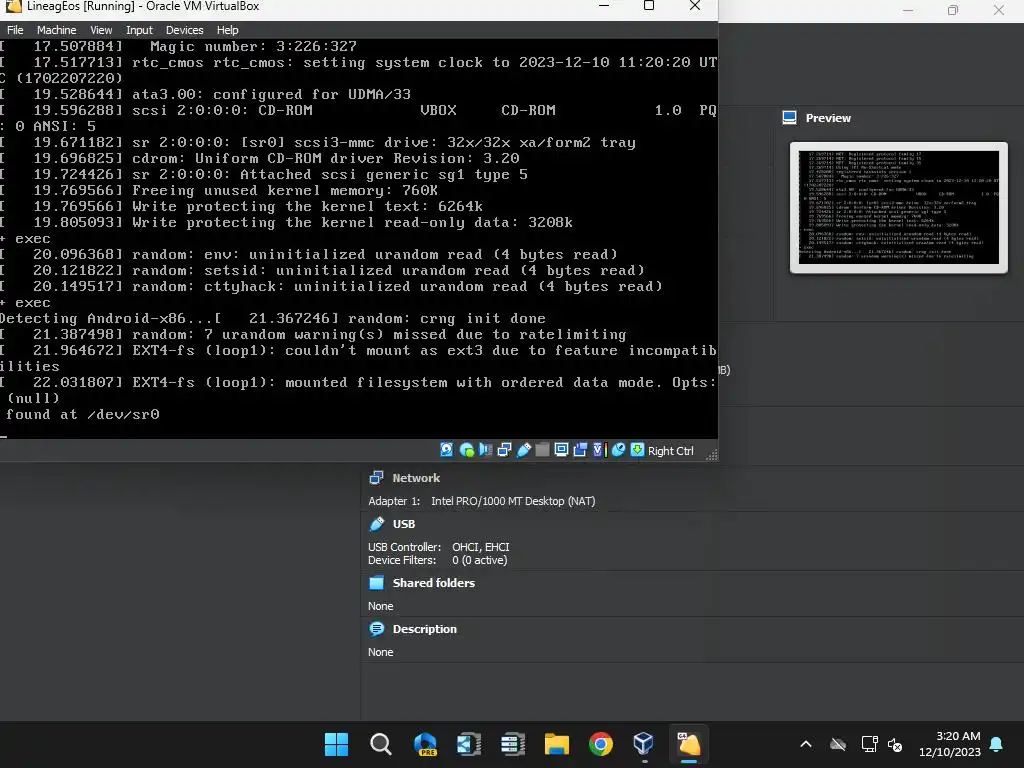Open the Windows Start menu

[x=336, y=744]
